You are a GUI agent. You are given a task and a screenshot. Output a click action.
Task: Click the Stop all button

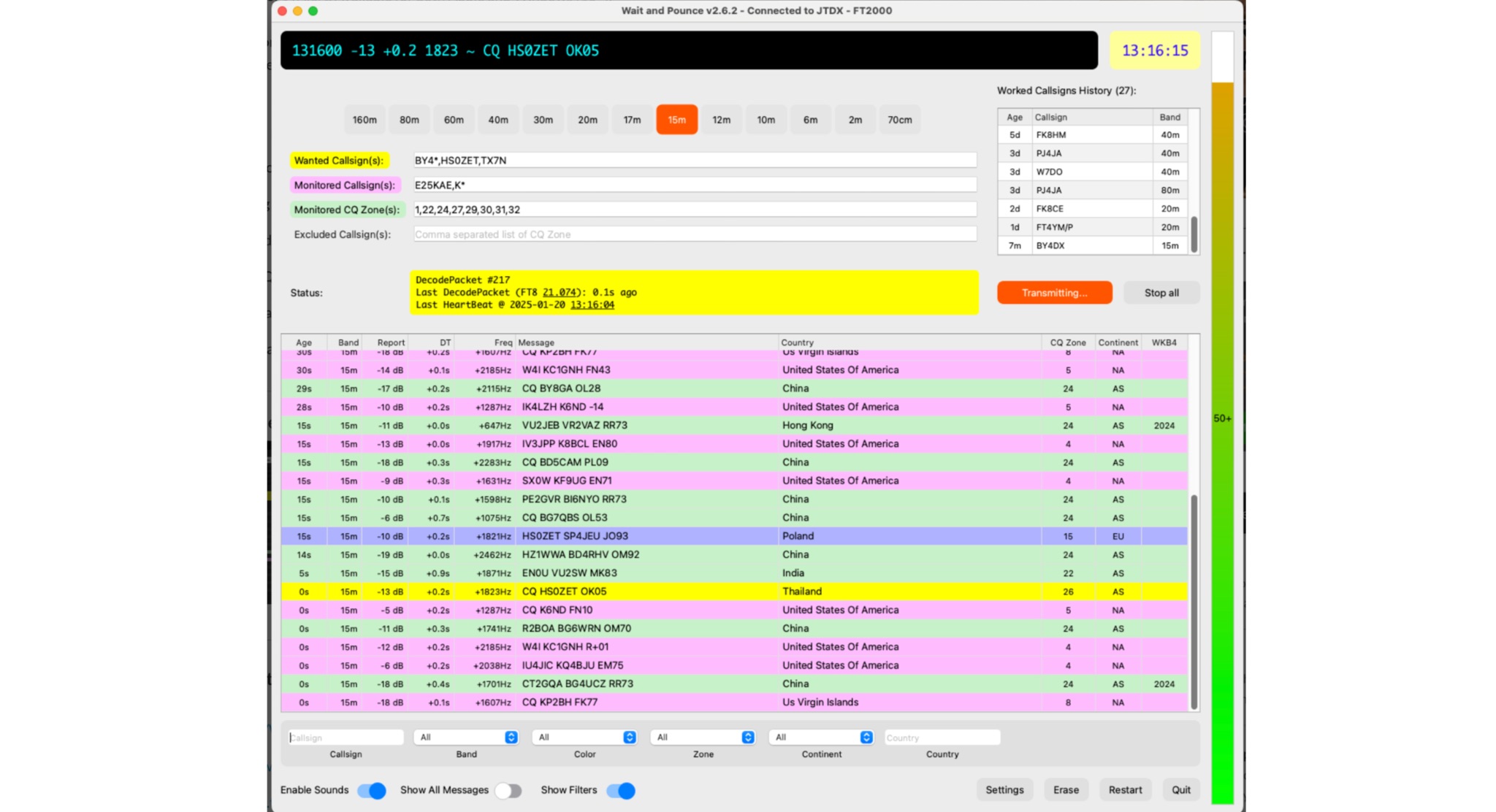click(x=1161, y=293)
